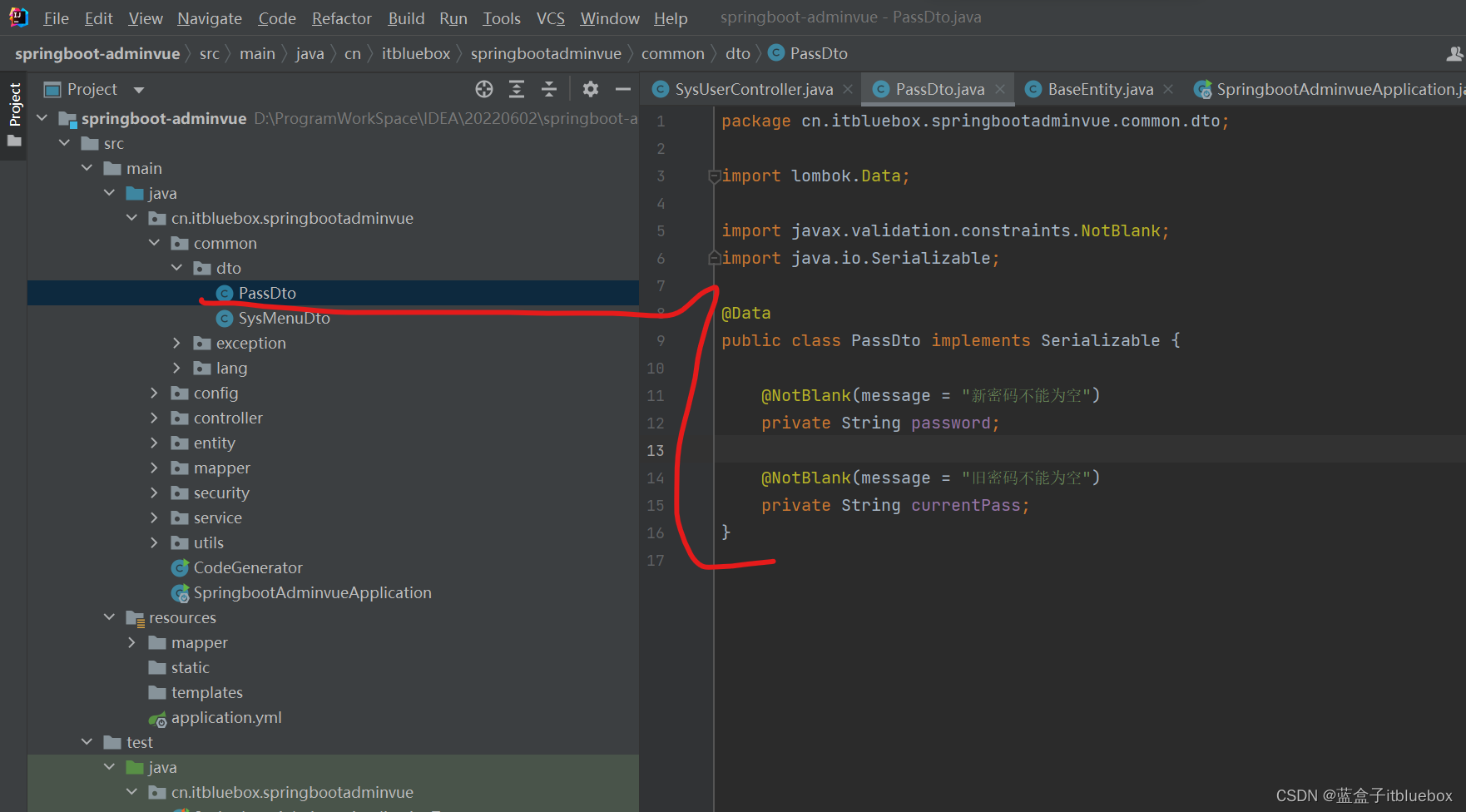Image resolution: width=1466 pixels, height=812 pixels.
Task: Click itbluebox breadcrumb segment
Action: point(416,53)
